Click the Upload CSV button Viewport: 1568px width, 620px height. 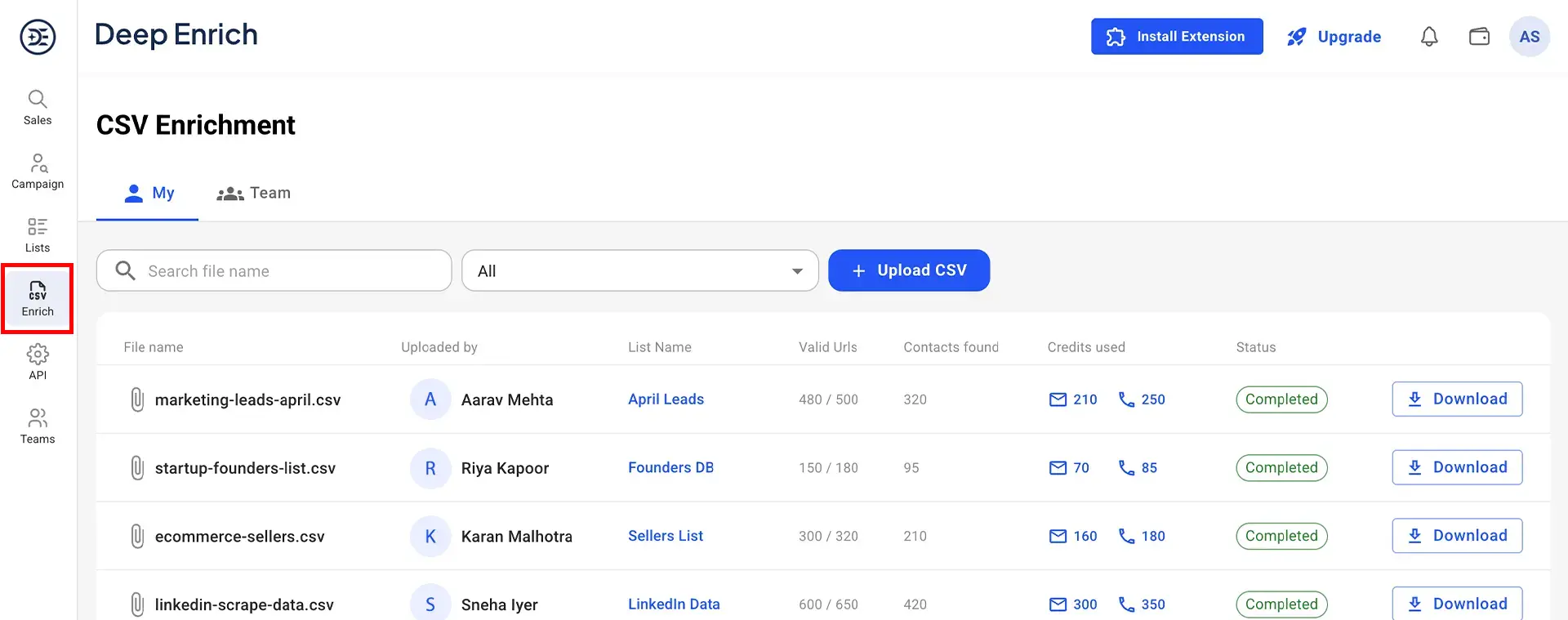pos(909,270)
